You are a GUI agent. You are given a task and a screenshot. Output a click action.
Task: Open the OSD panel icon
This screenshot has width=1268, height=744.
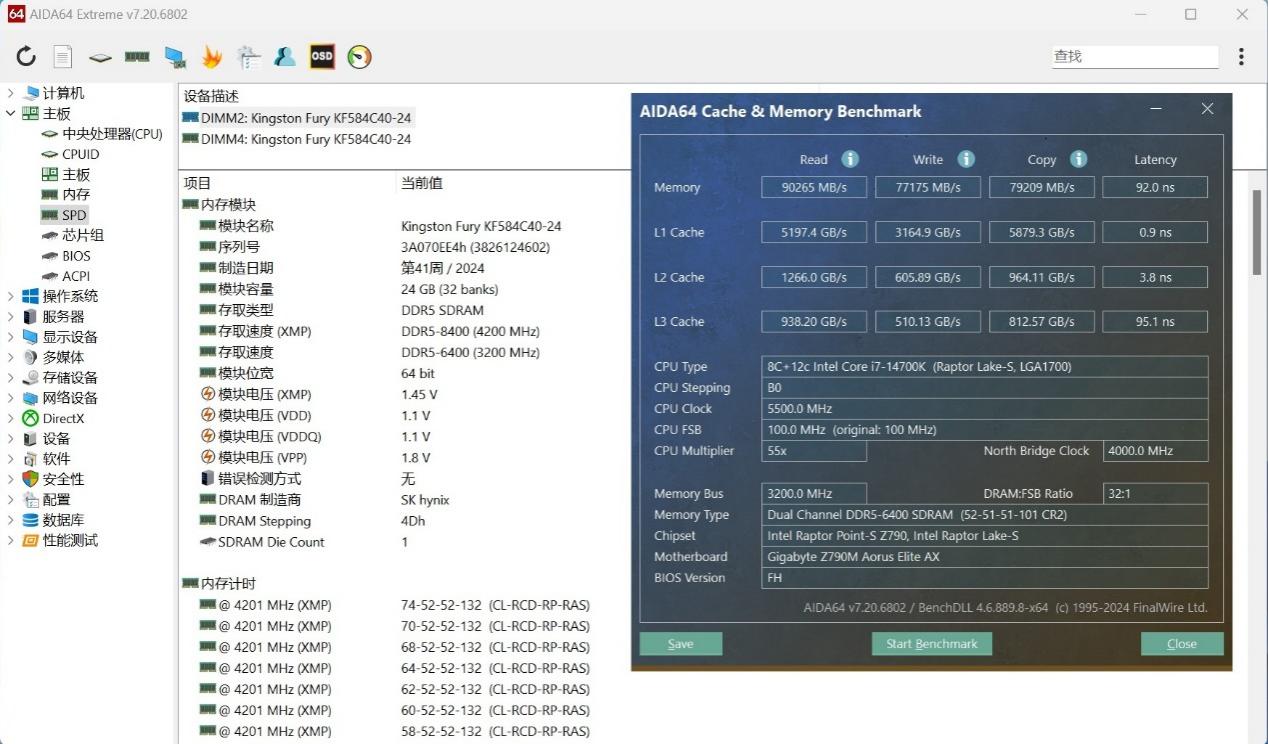(x=322, y=56)
